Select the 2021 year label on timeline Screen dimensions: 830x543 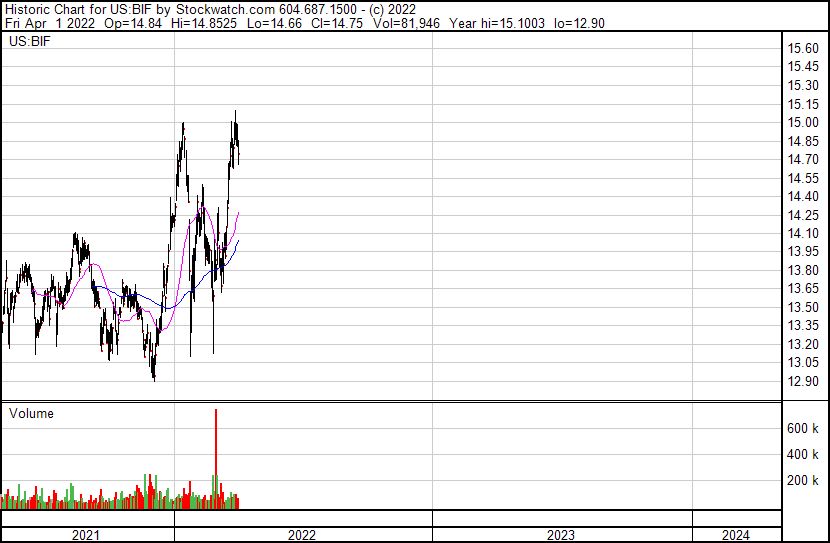tap(87, 535)
